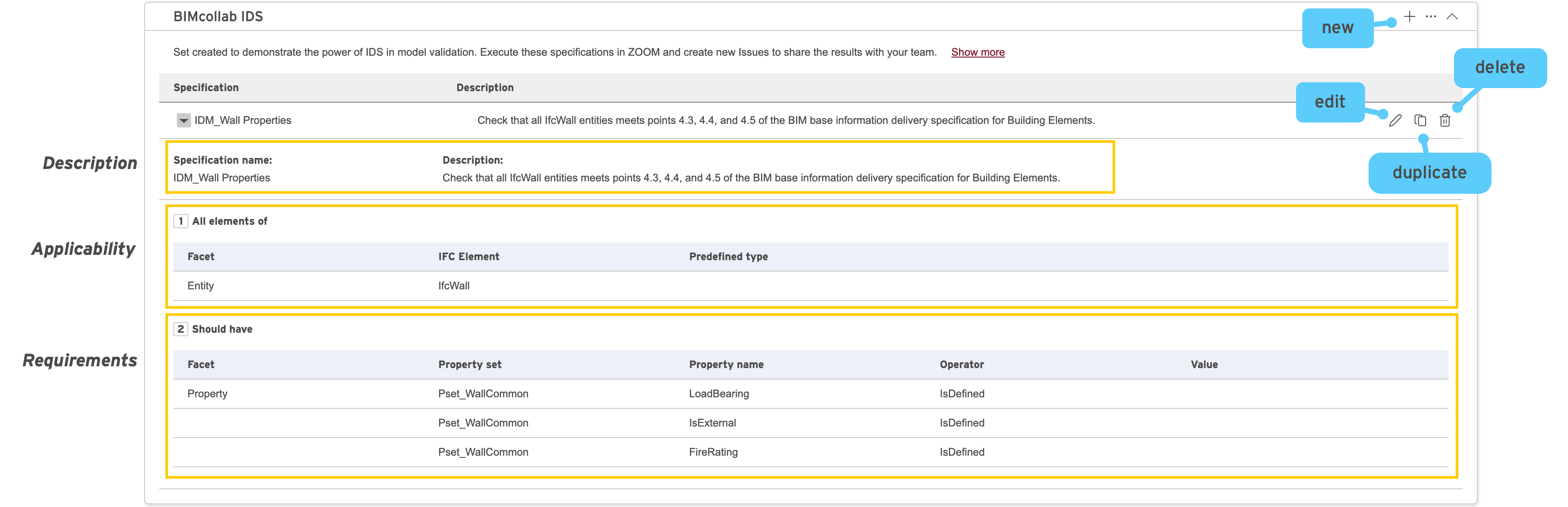
Task: Click the Description column header
Action: [485, 88]
